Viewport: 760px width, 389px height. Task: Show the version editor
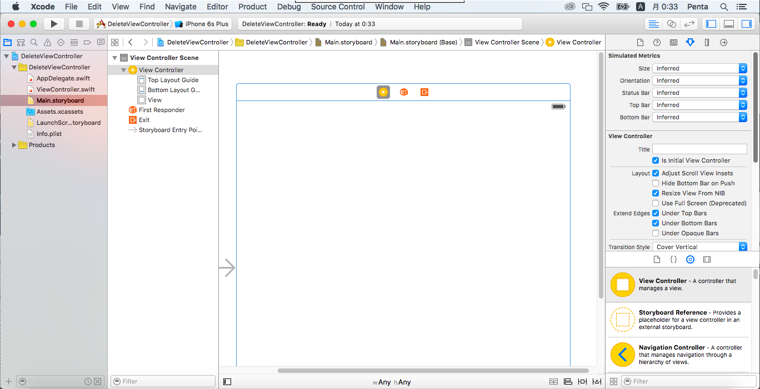point(688,24)
